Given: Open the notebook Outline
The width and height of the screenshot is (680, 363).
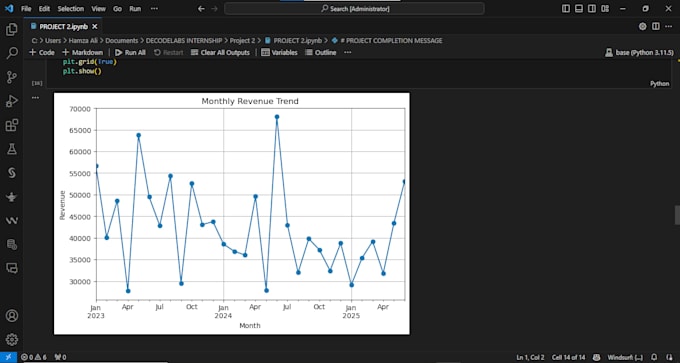Looking at the screenshot, I should pos(321,52).
